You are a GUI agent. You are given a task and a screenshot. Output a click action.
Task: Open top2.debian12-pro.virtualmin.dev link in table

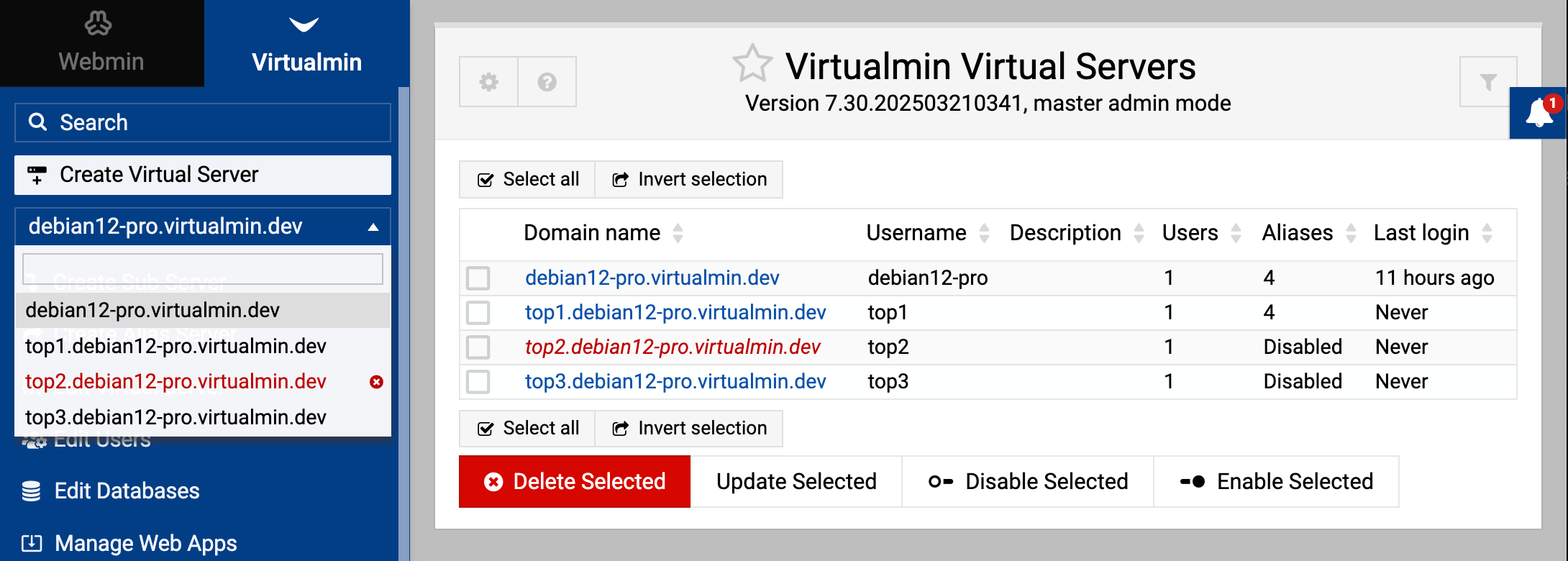point(673,347)
